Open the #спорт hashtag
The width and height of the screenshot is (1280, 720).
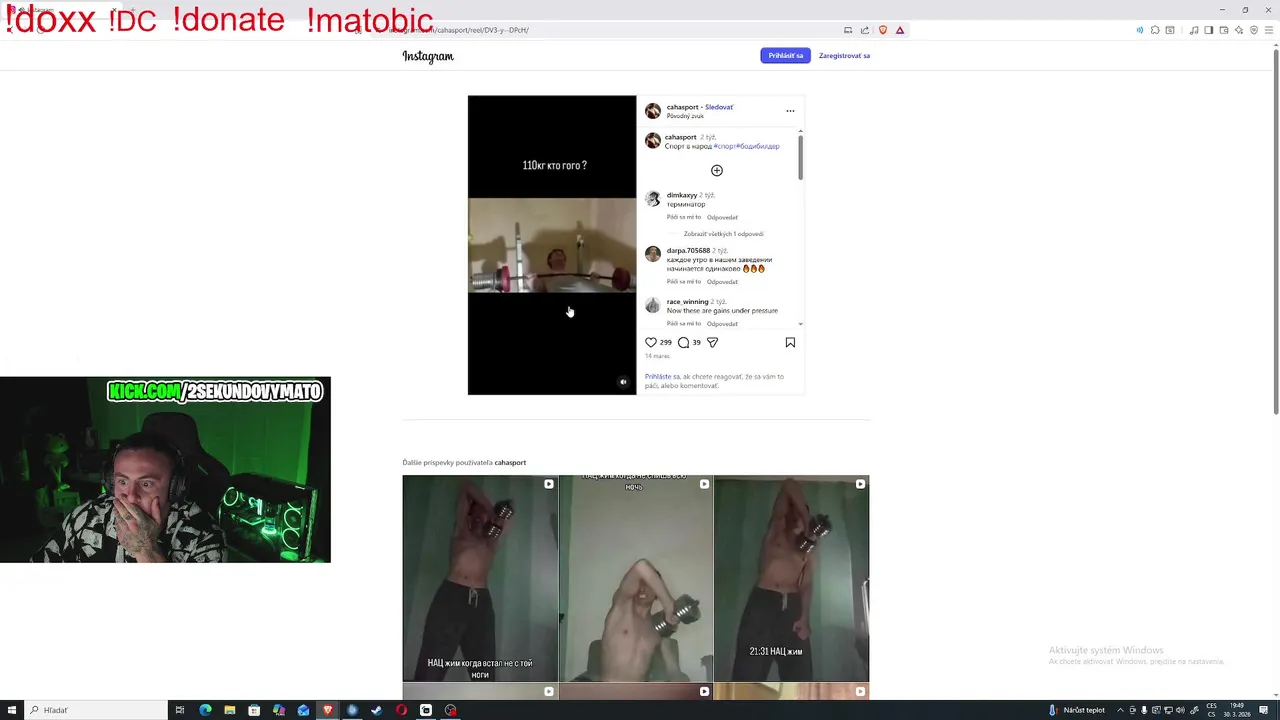point(724,146)
